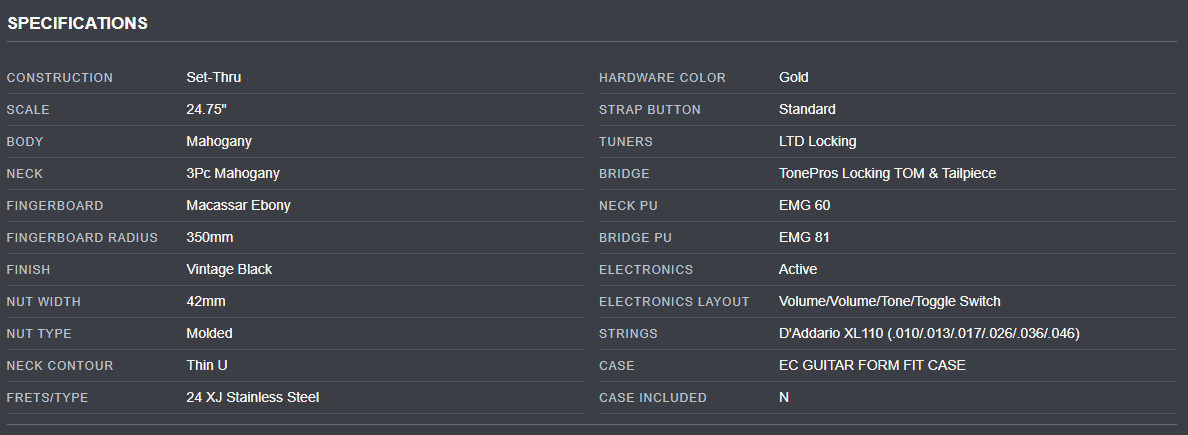
Task: Click the LTD Locking tuners value
Action: coord(817,141)
